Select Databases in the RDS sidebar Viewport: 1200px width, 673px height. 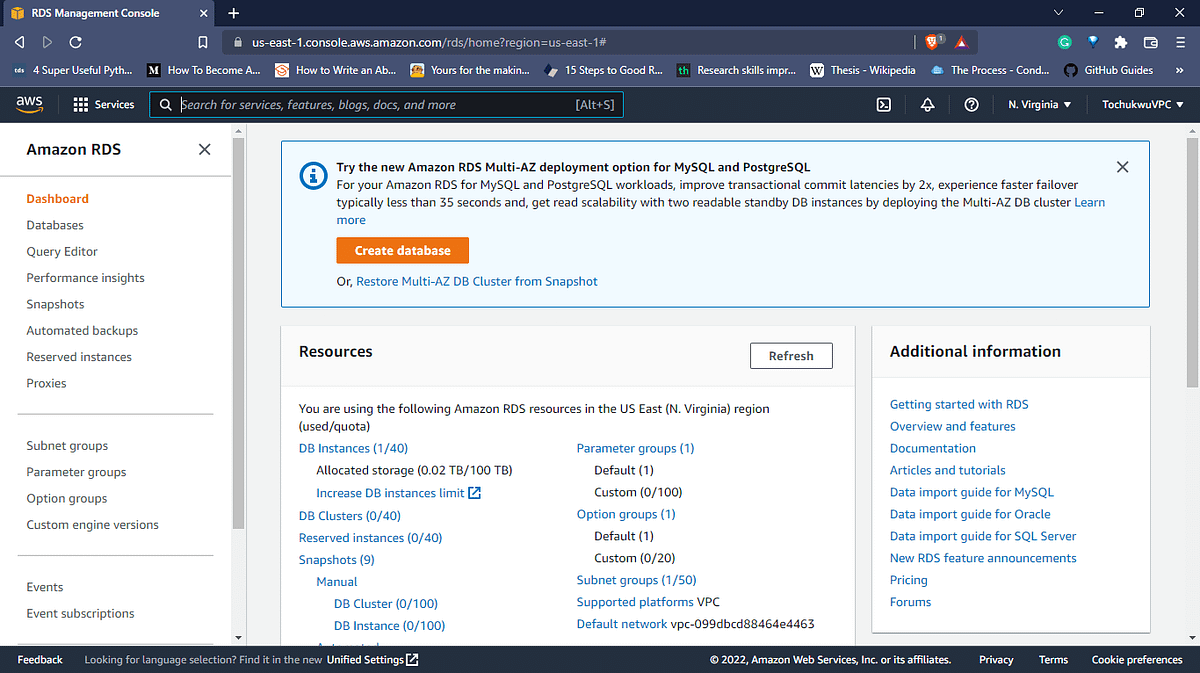pyautogui.click(x=54, y=224)
